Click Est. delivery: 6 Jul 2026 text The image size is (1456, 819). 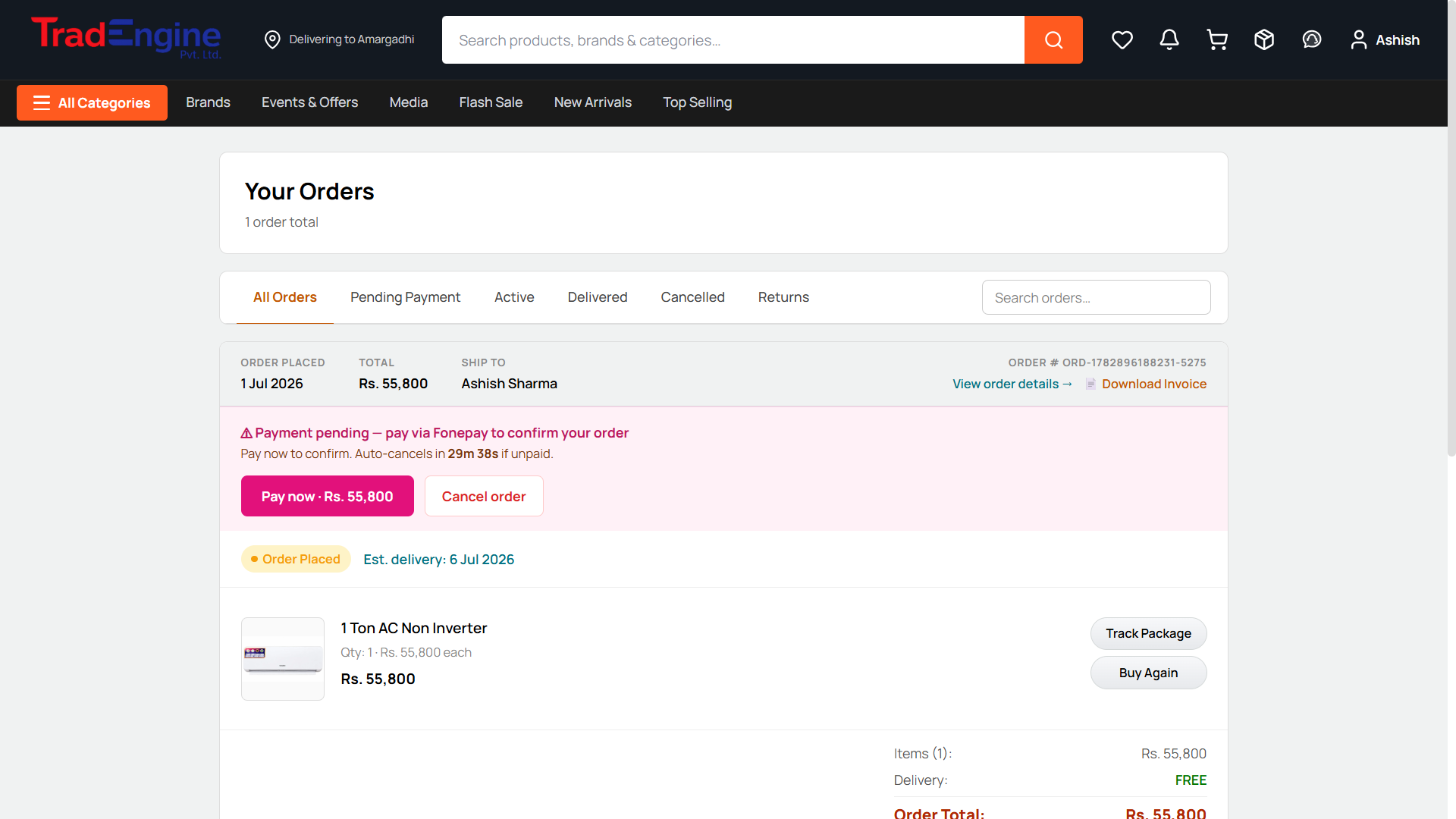pos(438,559)
